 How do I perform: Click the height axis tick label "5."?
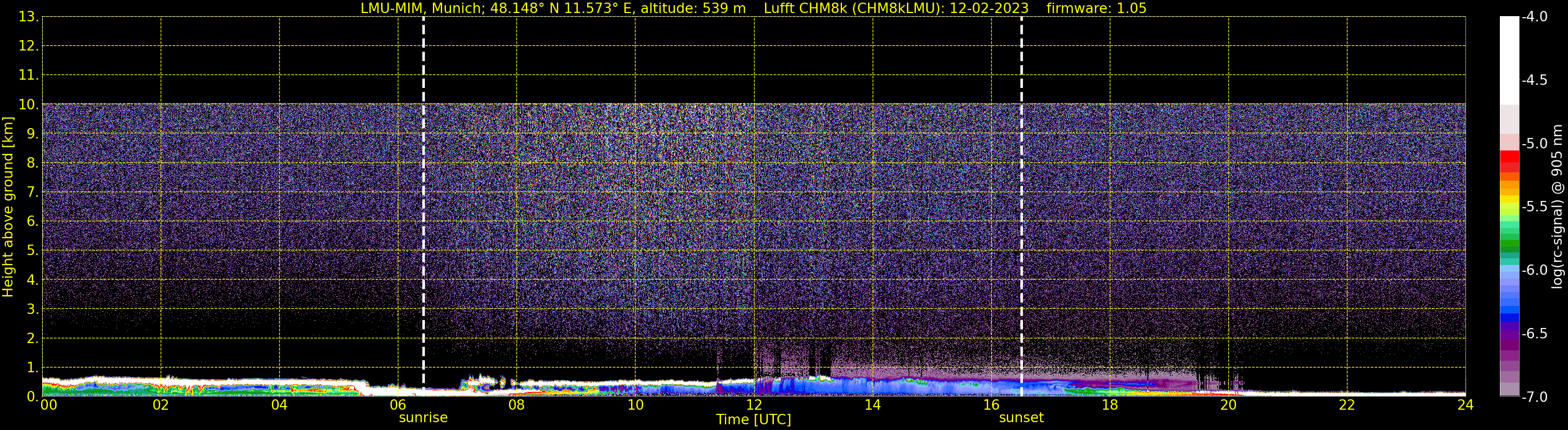coord(33,250)
